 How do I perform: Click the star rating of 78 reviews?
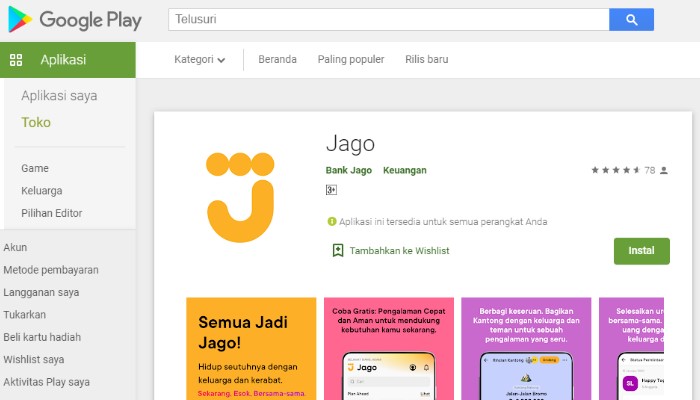click(x=616, y=170)
